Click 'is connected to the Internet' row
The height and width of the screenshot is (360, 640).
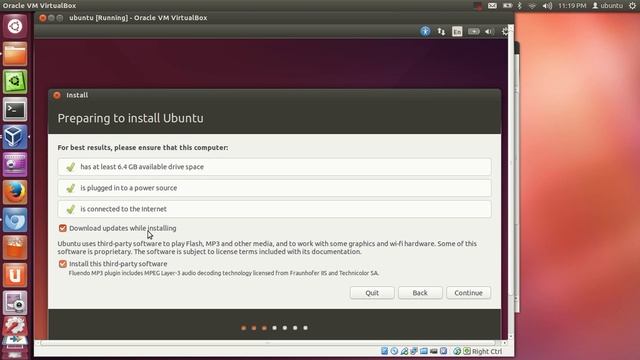tap(274, 209)
